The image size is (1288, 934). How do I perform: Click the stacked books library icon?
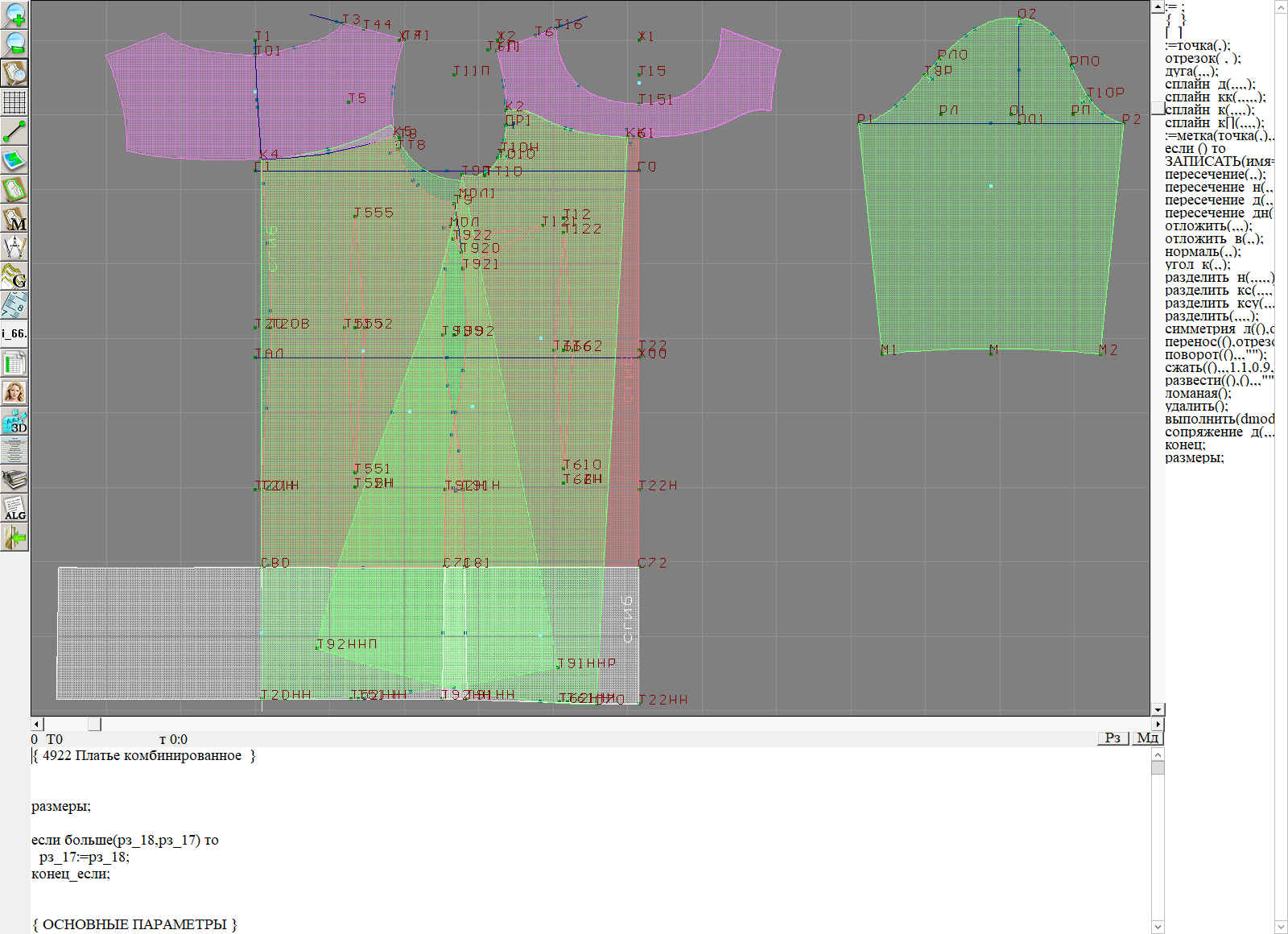click(x=14, y=479)
